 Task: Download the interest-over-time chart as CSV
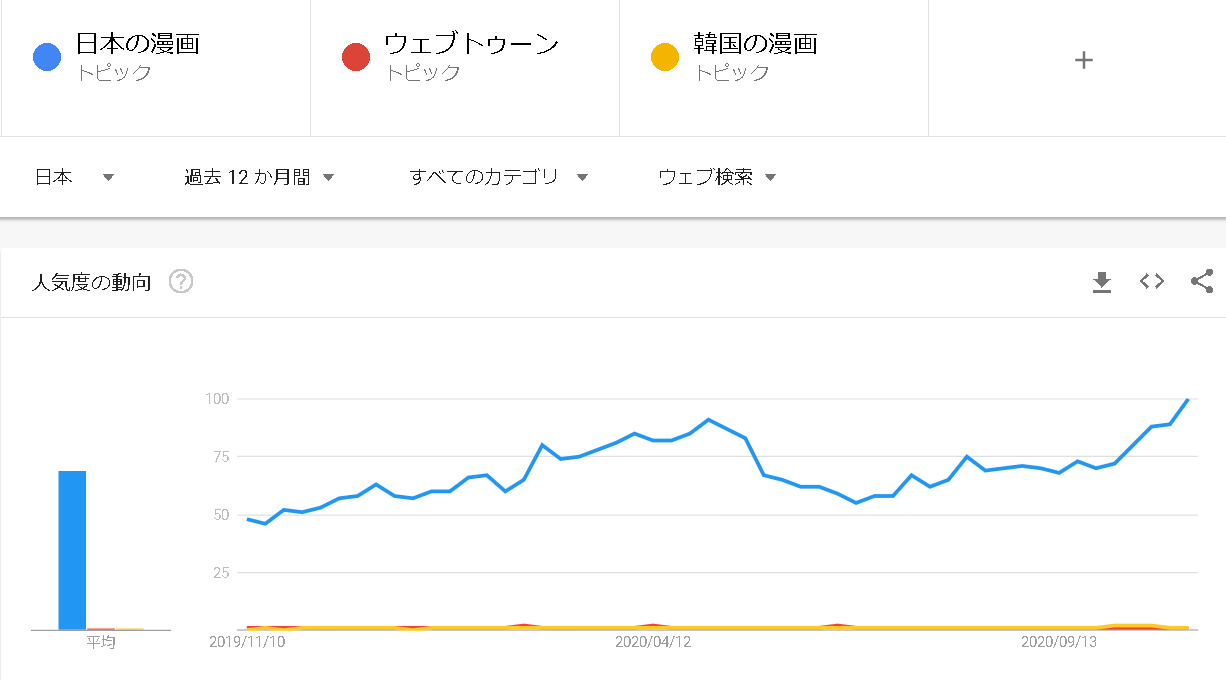[1101, 282]
